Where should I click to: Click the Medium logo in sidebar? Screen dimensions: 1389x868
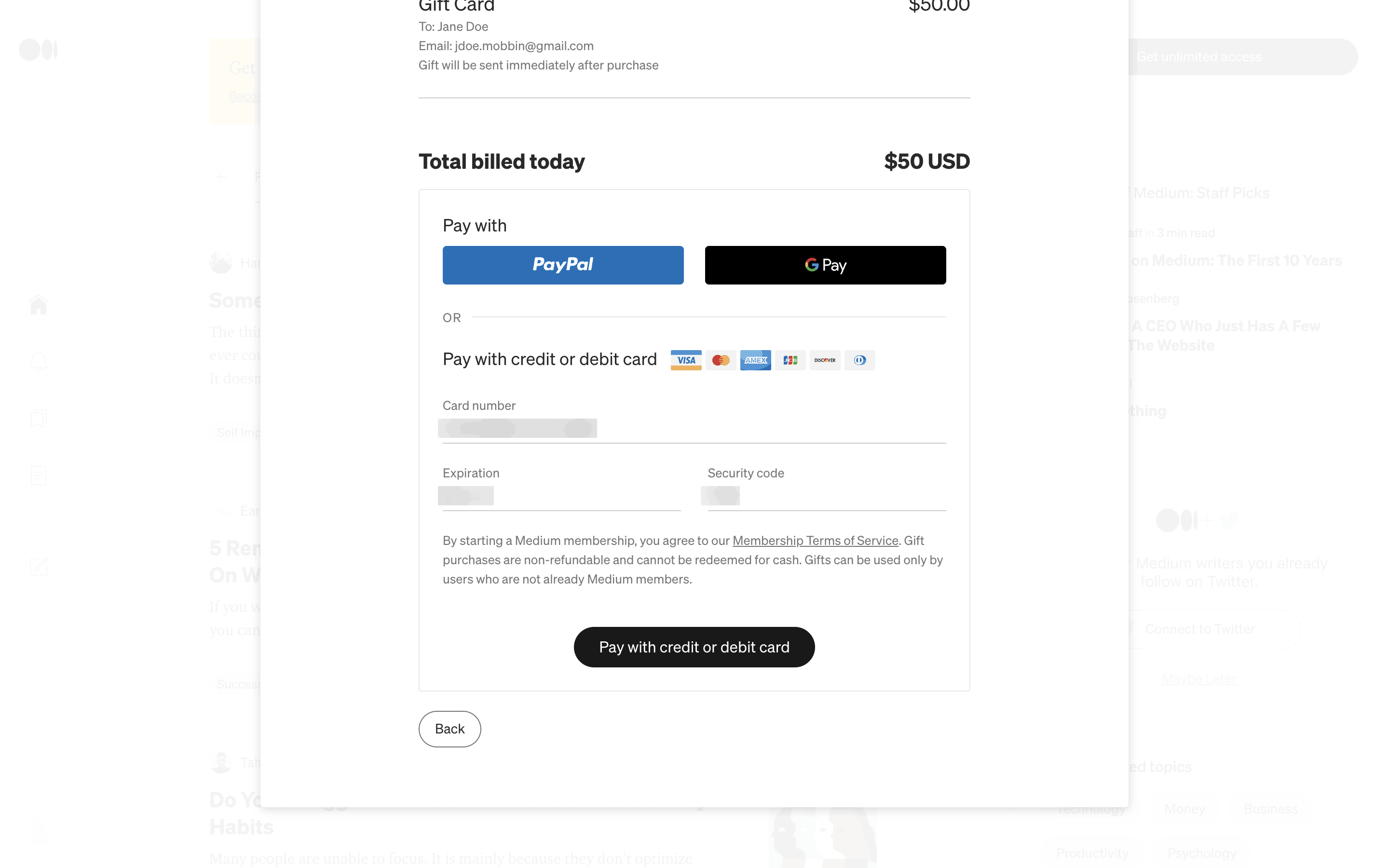click(38, 50)
